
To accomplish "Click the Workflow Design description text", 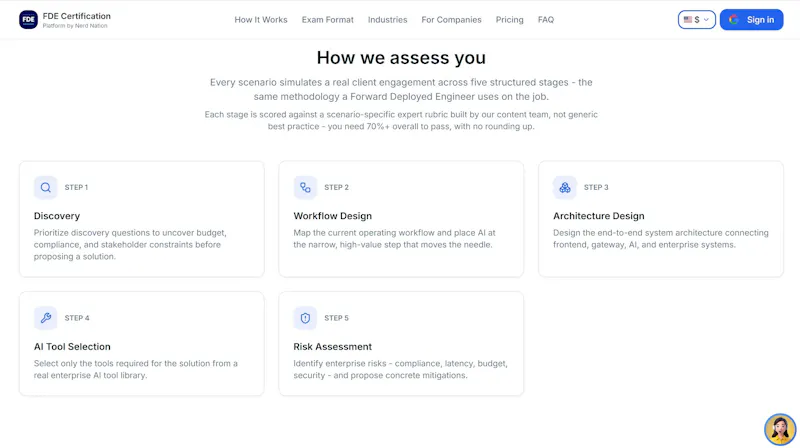I will [x=394, y=238].
